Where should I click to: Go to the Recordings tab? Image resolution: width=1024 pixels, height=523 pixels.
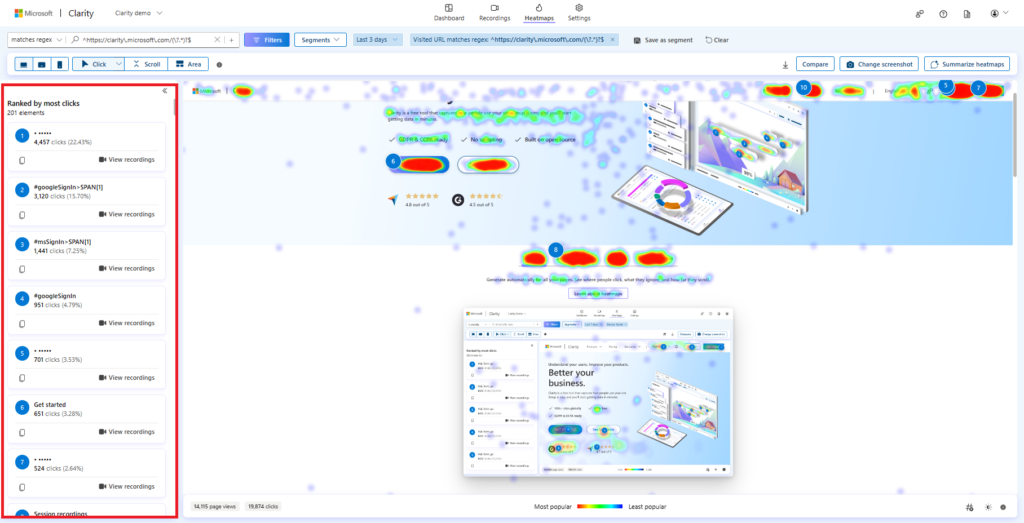494,13
